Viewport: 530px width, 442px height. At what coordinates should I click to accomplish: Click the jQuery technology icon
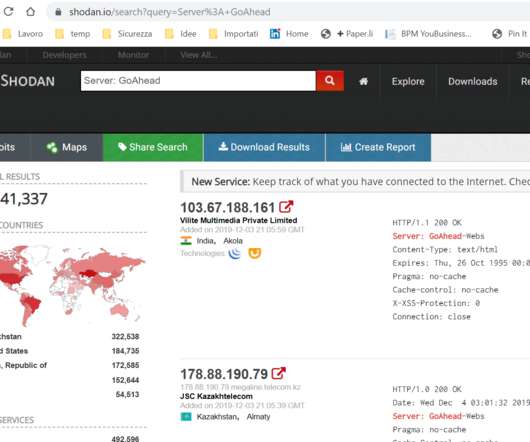click(x=235, y=253)
